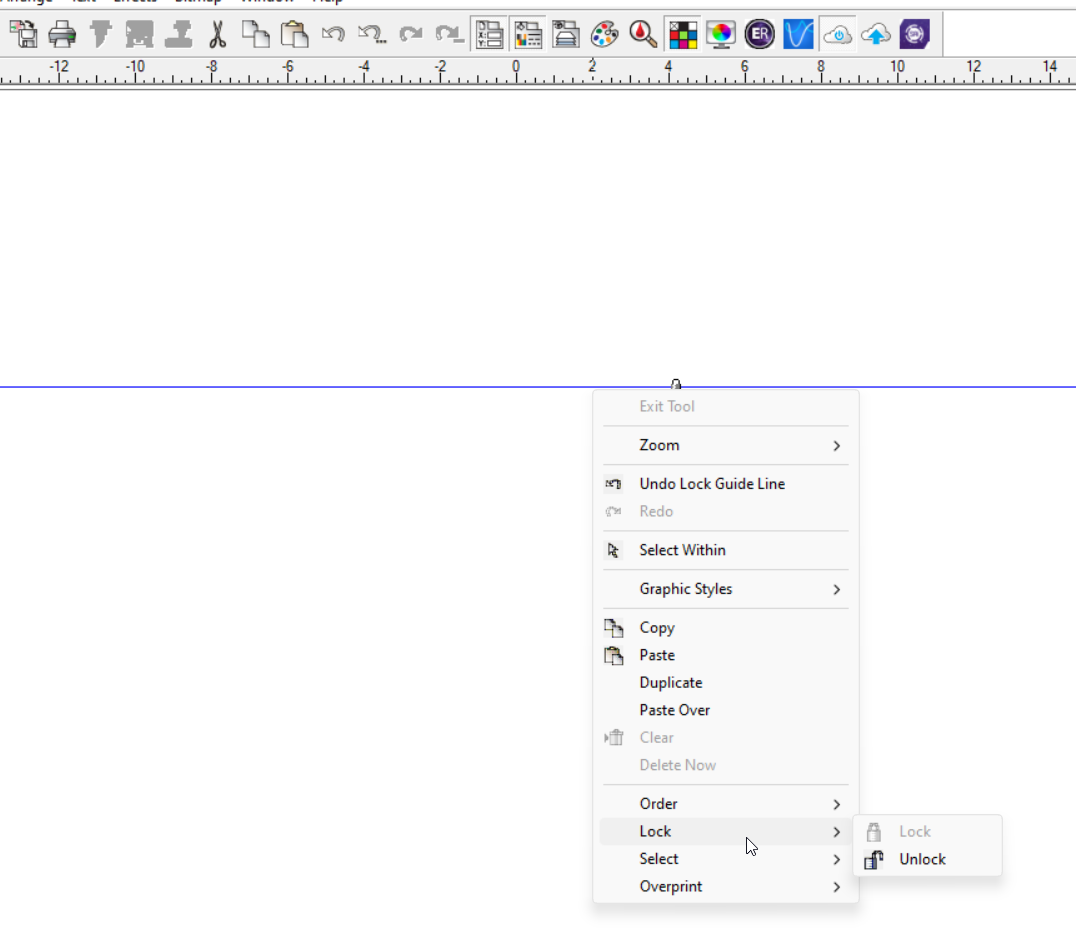The width and height of the screenshot is (1076, 941).
Task: Click the grayed Exit Tool entry
Action: point(726,406)
